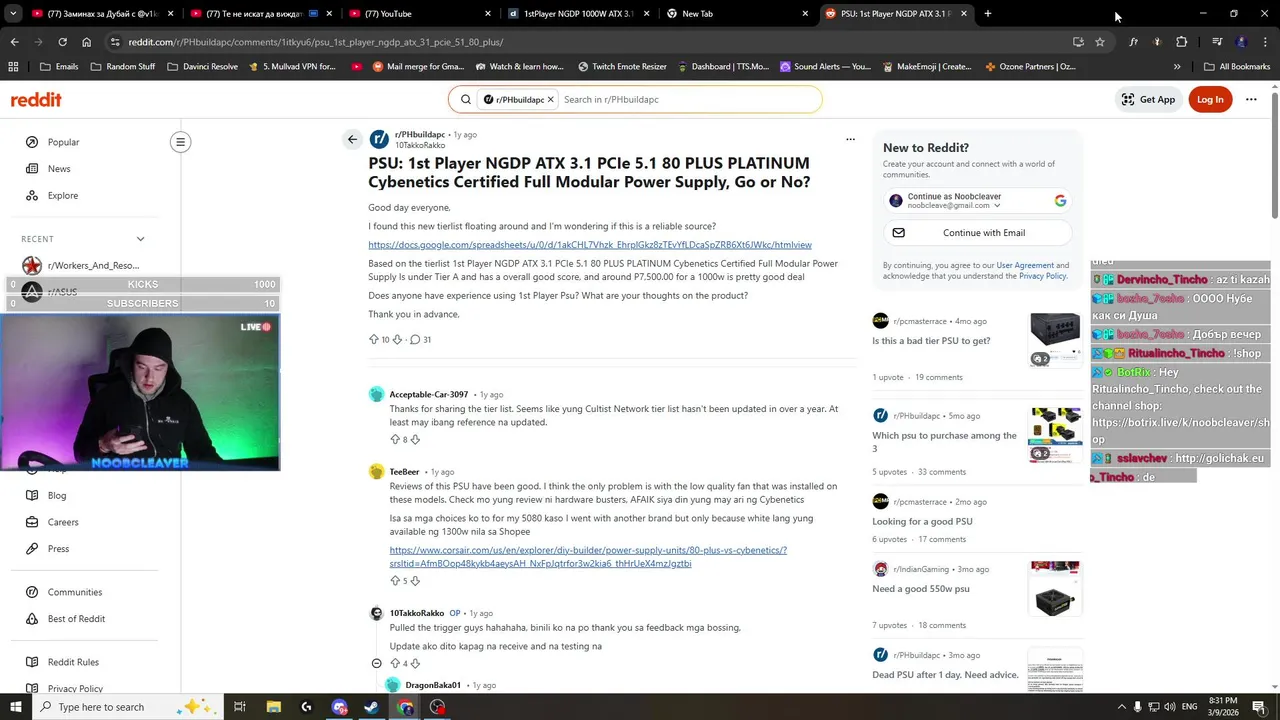
Task: Open the Reddit header three-dot menu
Action: 1251,99
